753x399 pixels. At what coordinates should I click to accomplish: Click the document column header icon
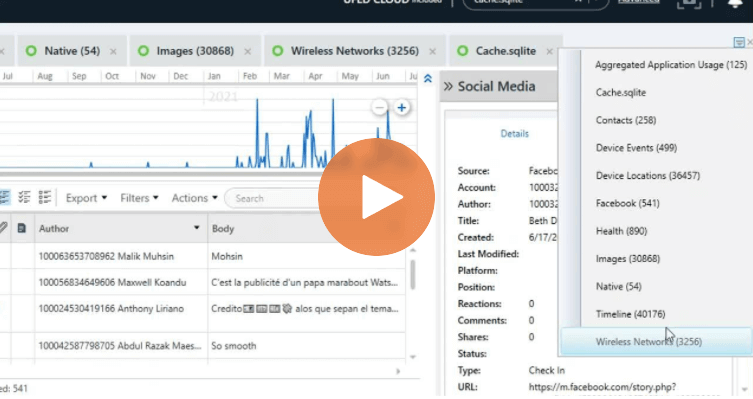click(22, 228)
